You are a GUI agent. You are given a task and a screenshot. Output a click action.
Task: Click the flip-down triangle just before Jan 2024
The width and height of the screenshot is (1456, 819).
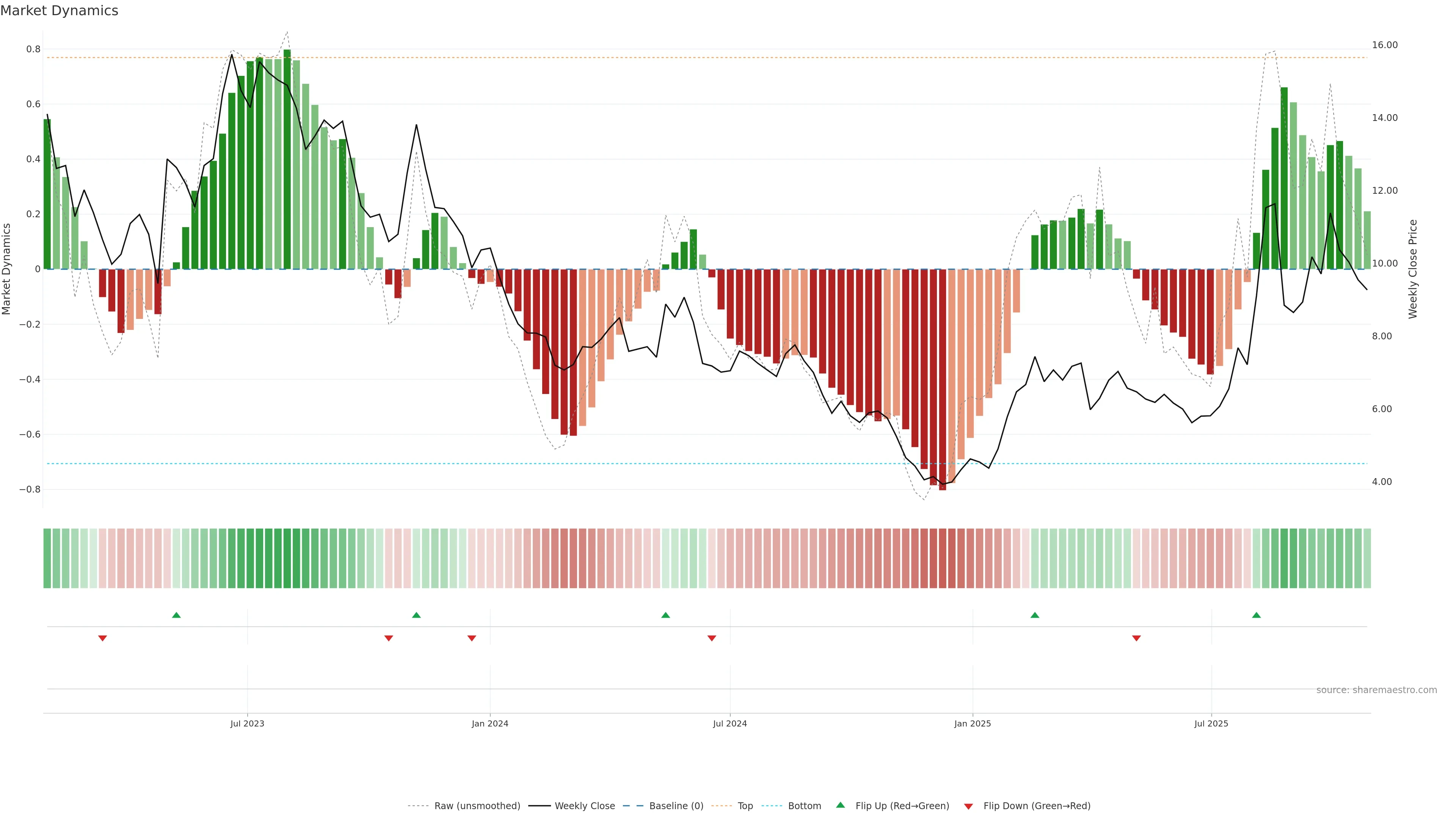tap(471, 638)
